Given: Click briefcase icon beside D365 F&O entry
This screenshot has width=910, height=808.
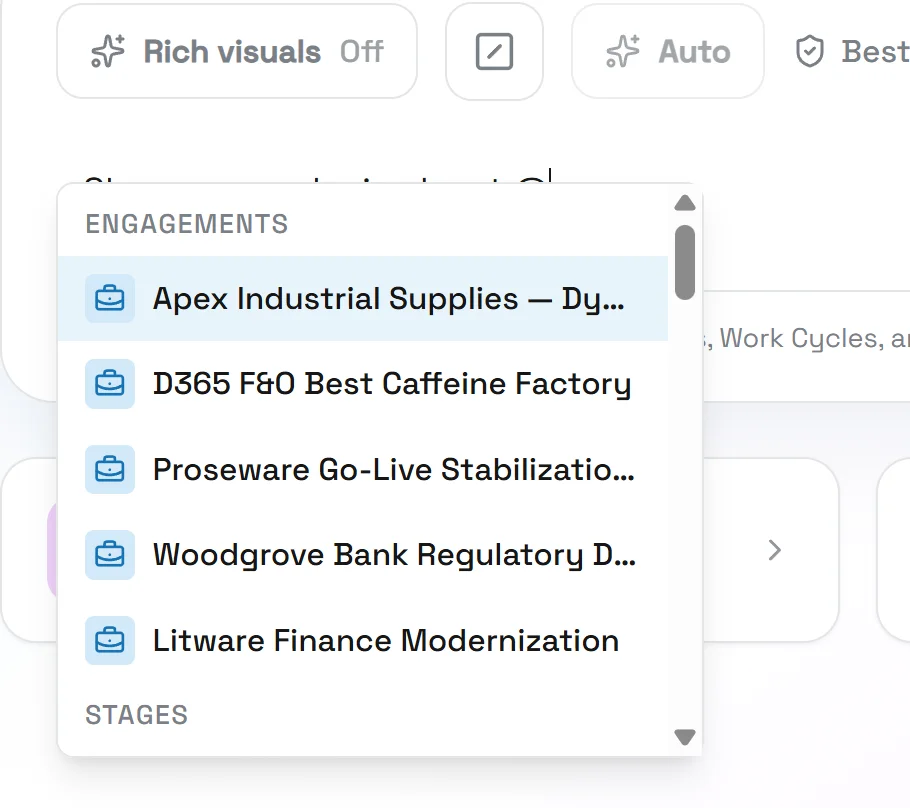Looking at the screenshot, I should point(110,384).
